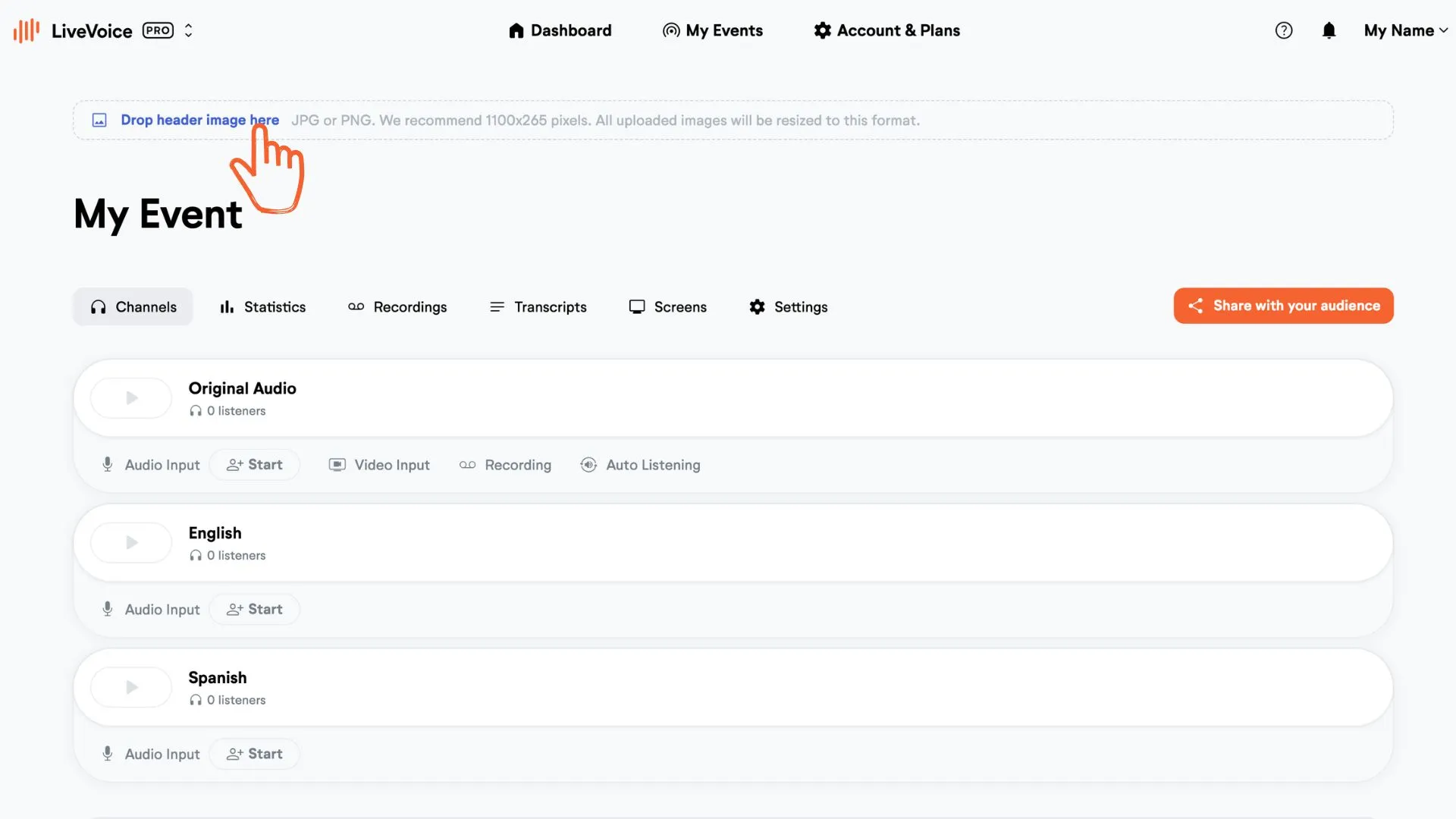
Task: Click 0 listeners under Spanish
Action: pyautogui.click(x=227, y=700)
